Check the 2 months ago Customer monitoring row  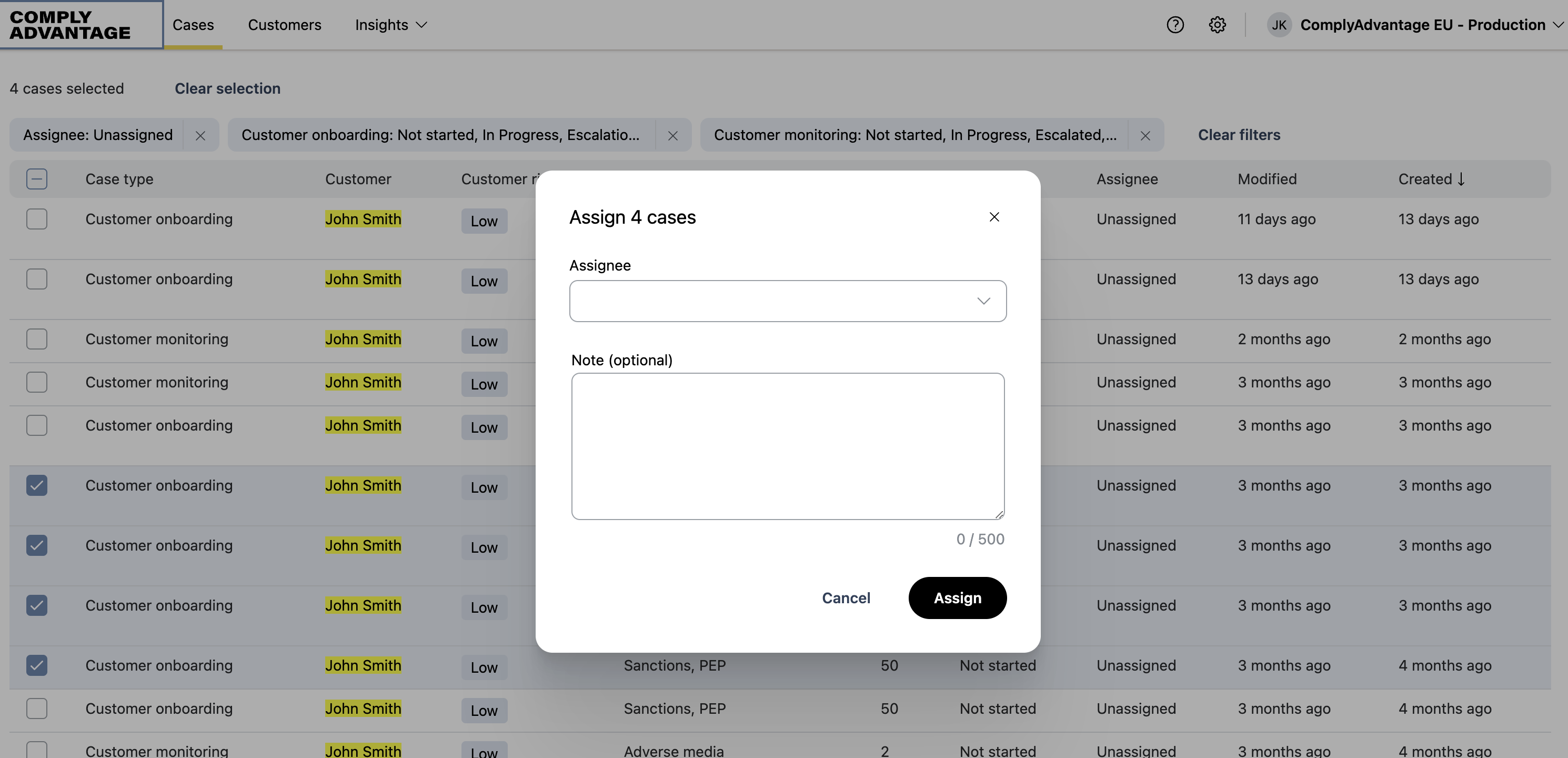pos(36,339)
